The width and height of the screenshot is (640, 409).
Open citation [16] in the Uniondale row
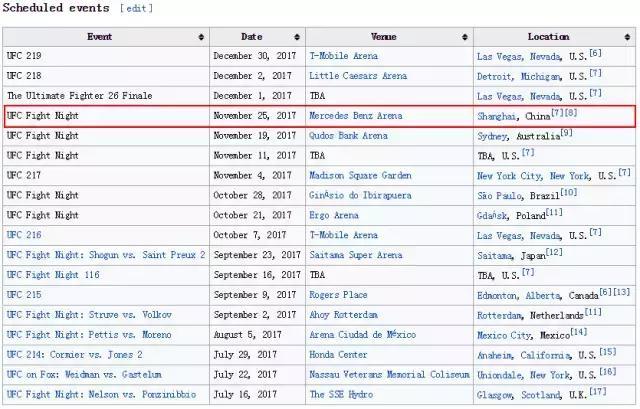pos(608,372)
